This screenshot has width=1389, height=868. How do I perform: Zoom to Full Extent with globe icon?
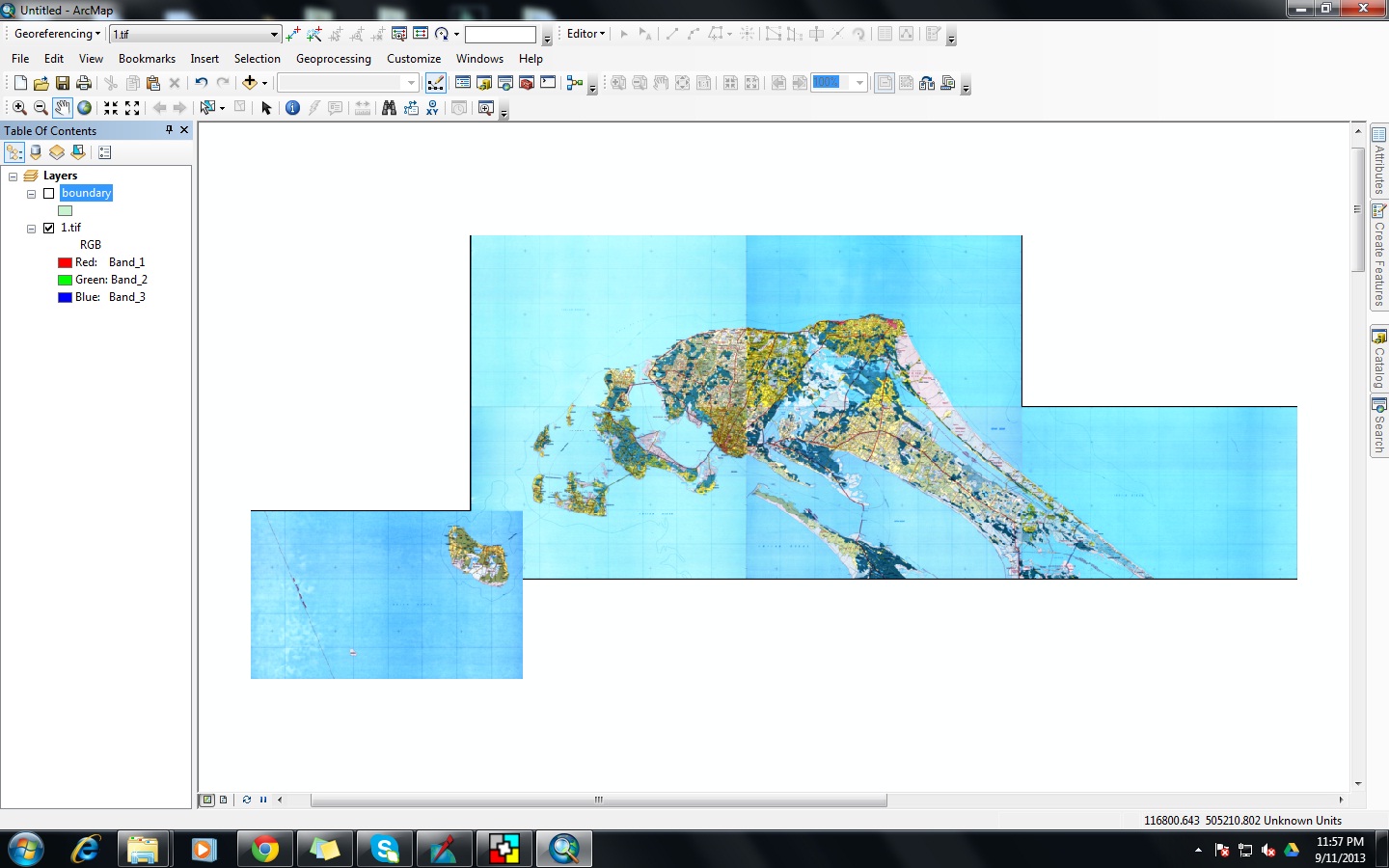point(84,108)
